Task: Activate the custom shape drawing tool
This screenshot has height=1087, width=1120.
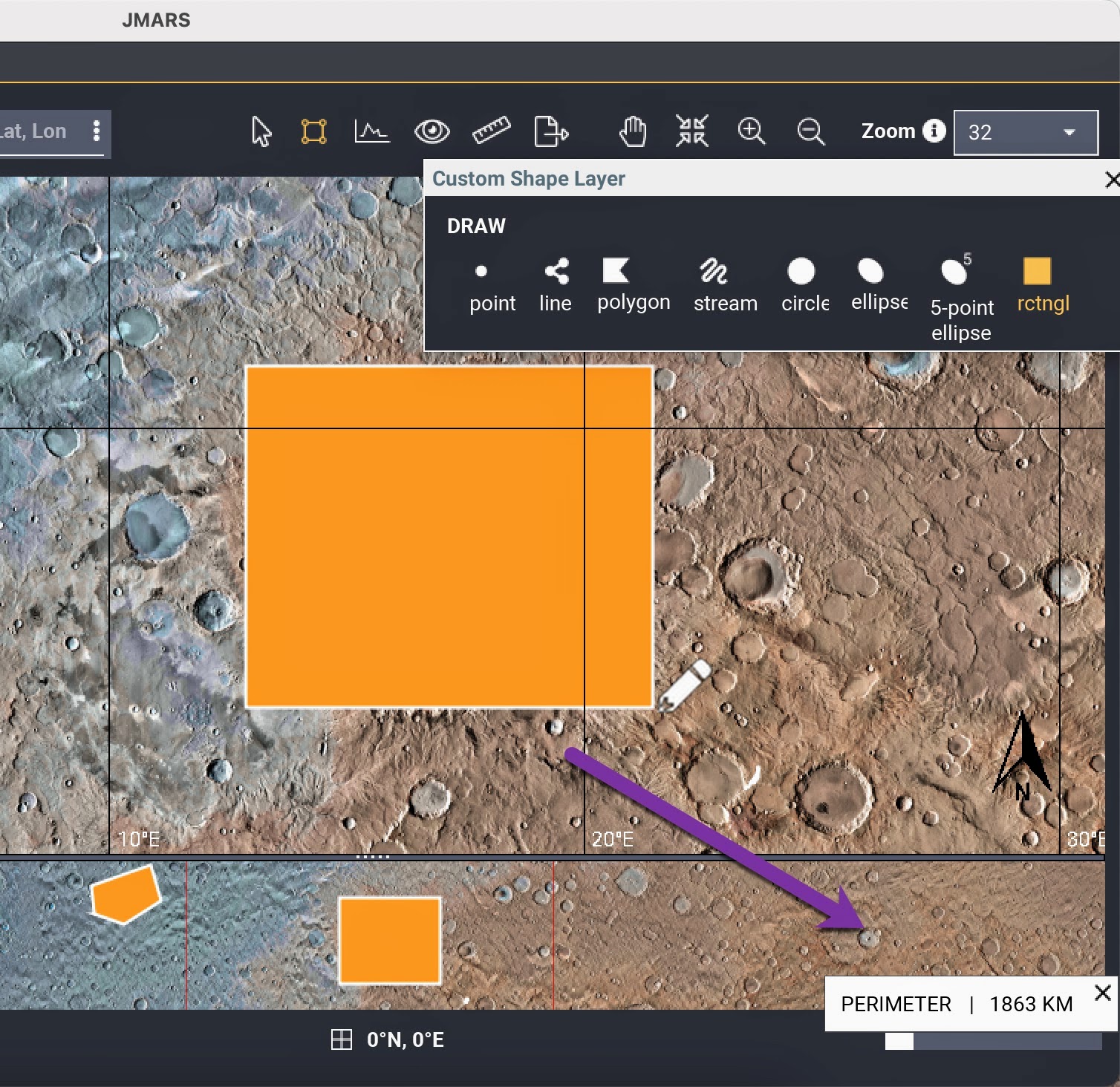Action: [313, 132]
